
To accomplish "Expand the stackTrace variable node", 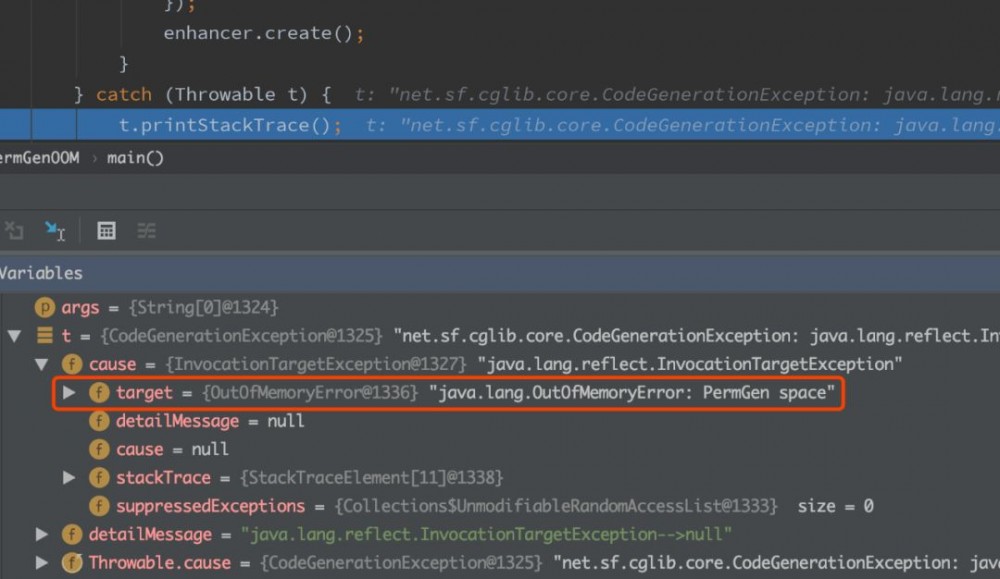I will 69,477.
